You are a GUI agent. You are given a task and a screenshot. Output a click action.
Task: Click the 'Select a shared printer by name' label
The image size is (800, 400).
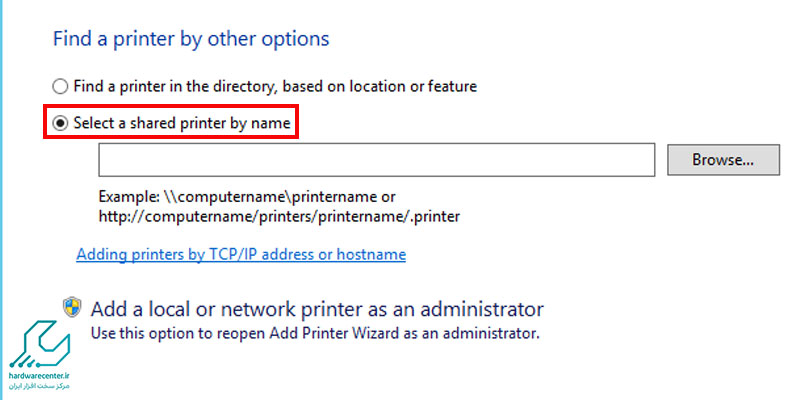click(x=182, y=123)
